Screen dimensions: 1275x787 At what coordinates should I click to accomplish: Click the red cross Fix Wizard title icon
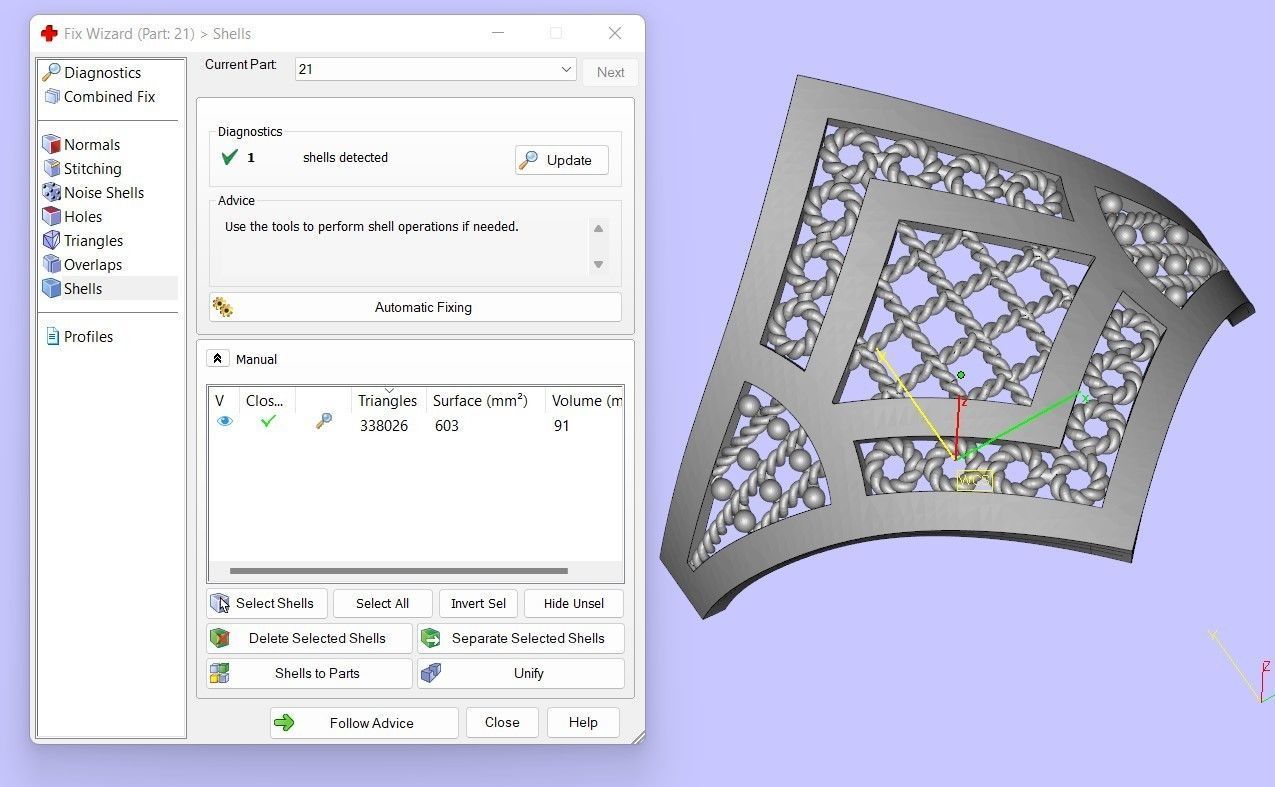[49, 33]
